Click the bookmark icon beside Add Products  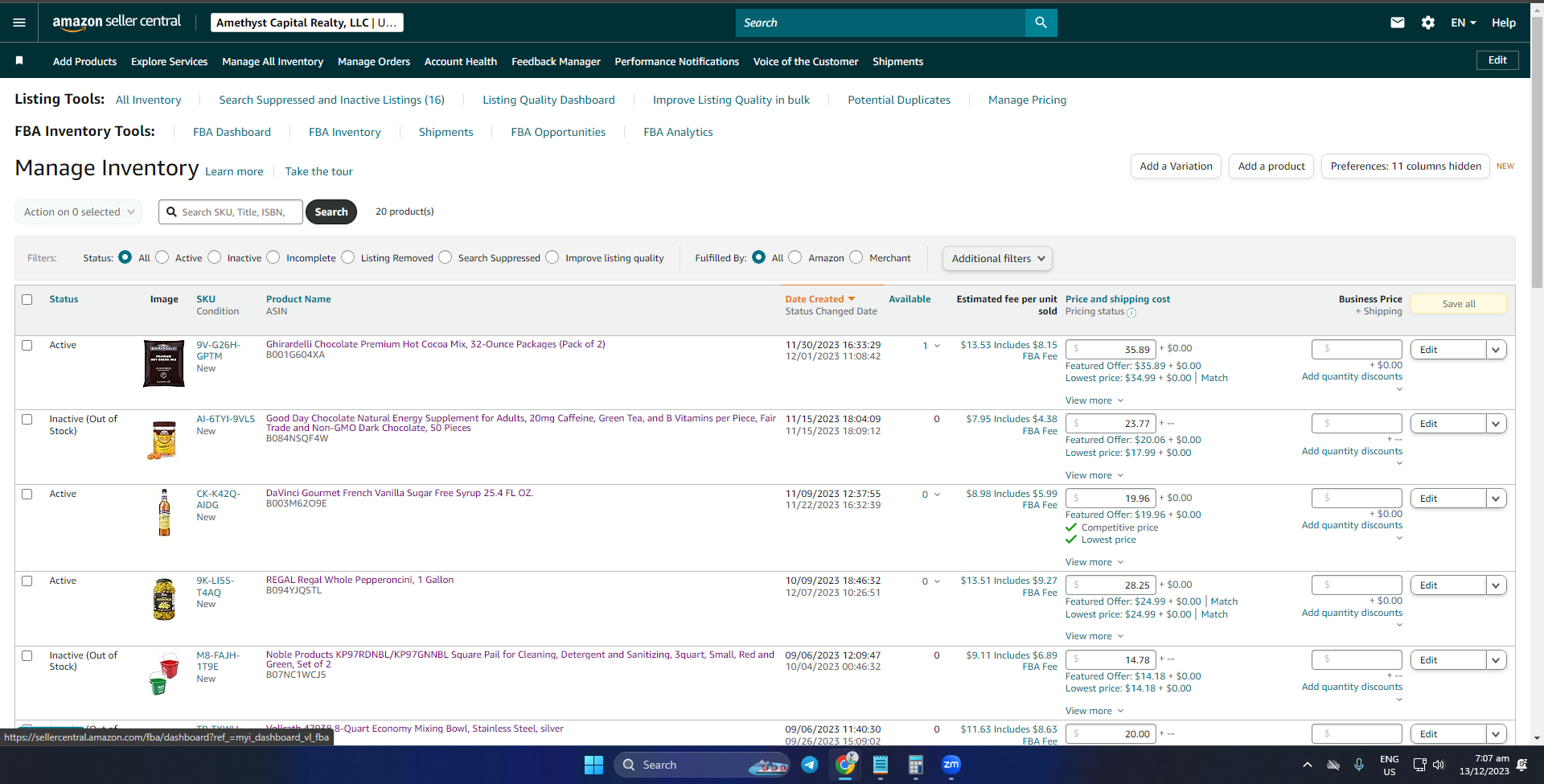[x=19, y=61]
